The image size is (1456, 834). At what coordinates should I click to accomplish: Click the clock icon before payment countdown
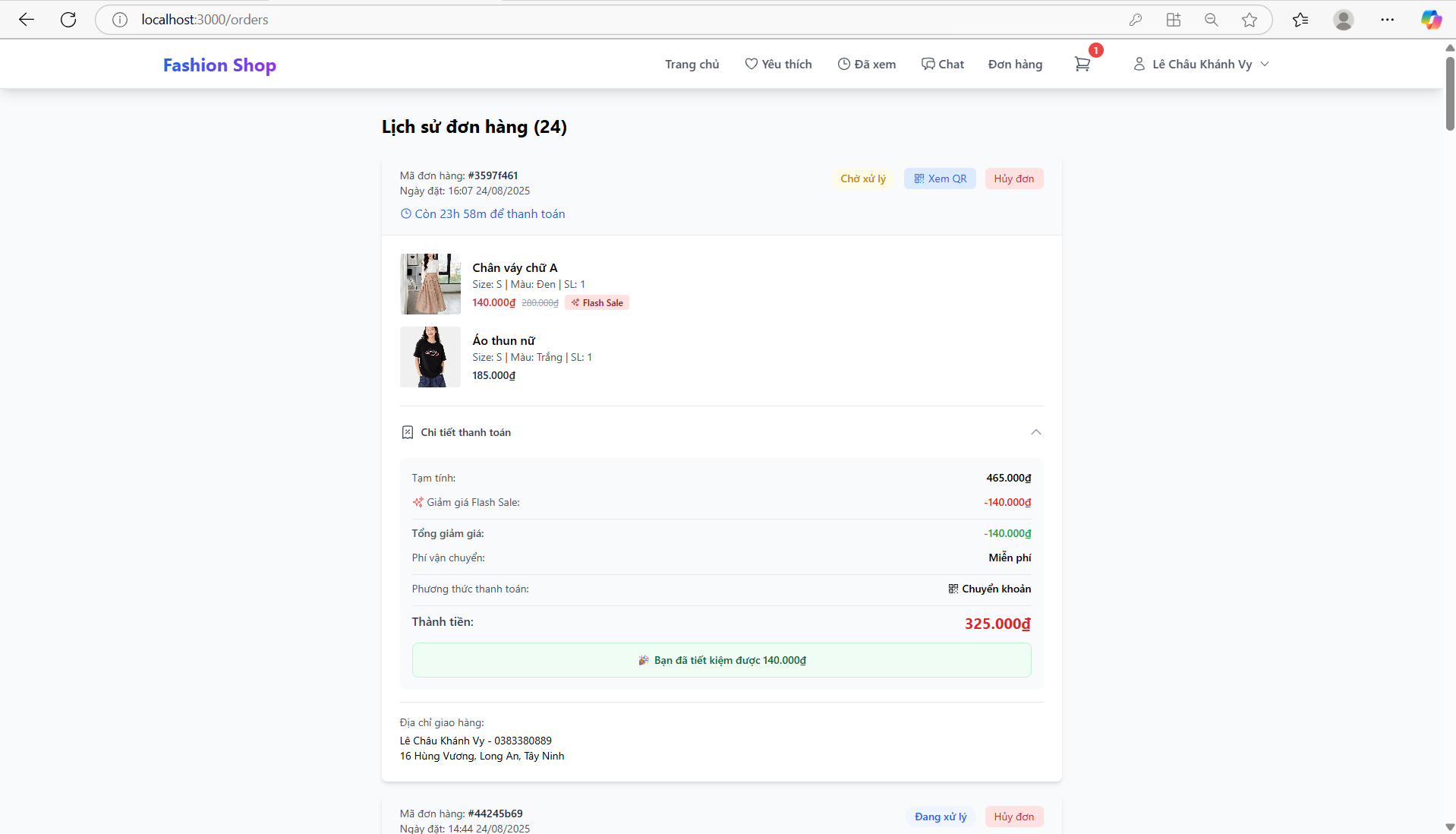tap(406, 213)
